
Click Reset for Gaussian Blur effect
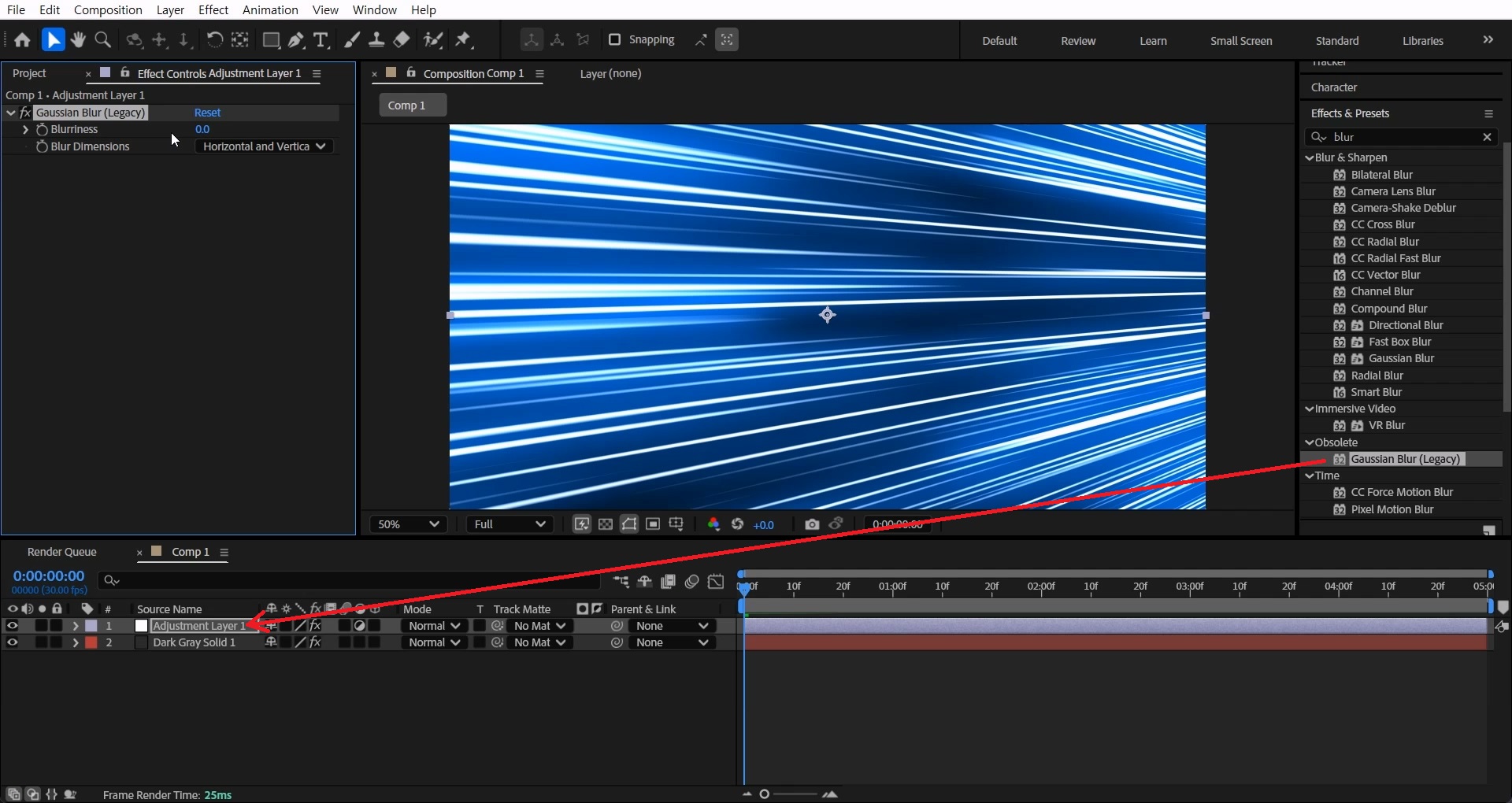tap(207, 113)
